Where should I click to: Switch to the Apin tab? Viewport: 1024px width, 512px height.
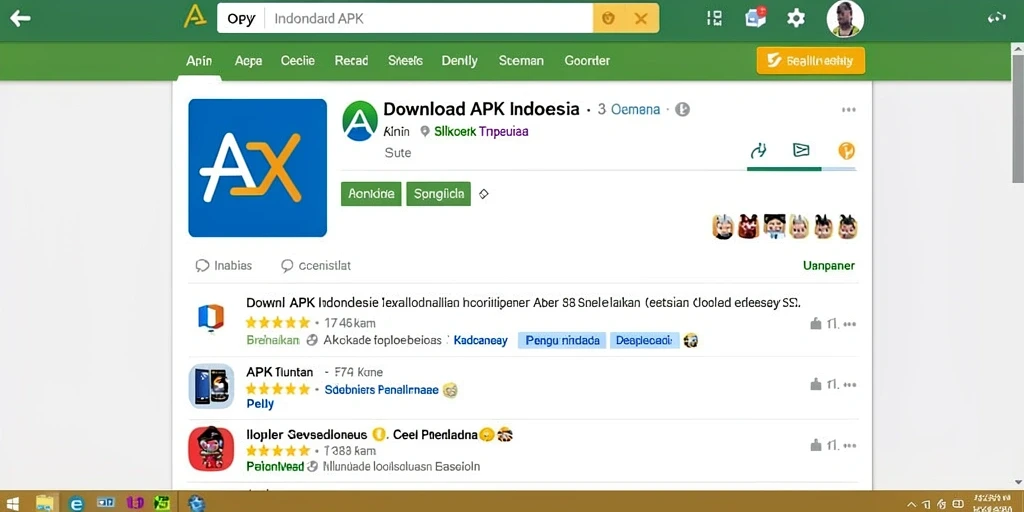199,61
